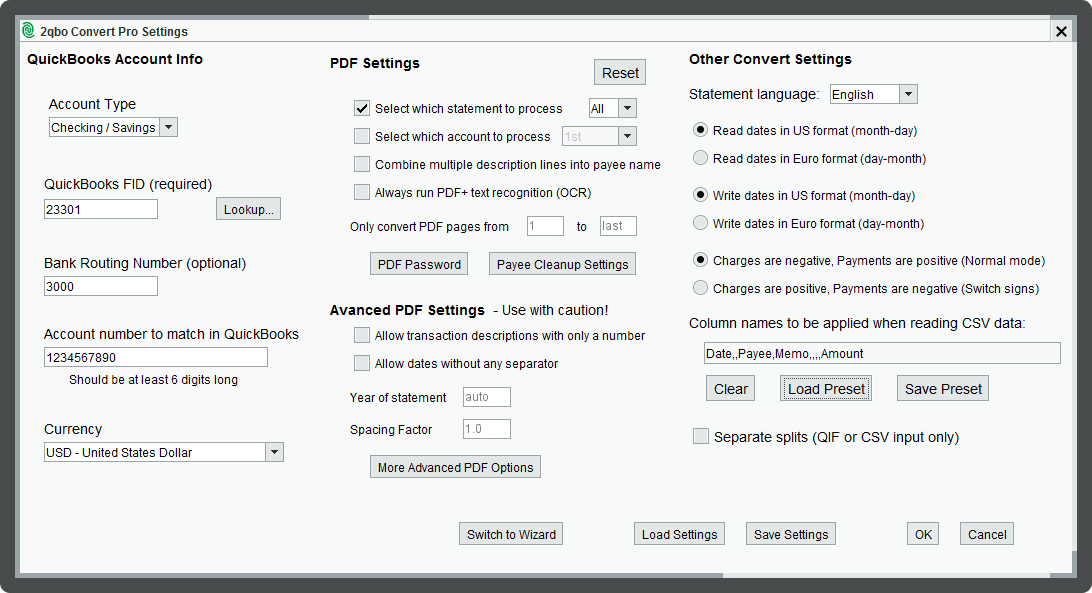Screen dimensions: 1092x593
Task: Click the 2qbo Convert Pro app icon
Action: 28,31
